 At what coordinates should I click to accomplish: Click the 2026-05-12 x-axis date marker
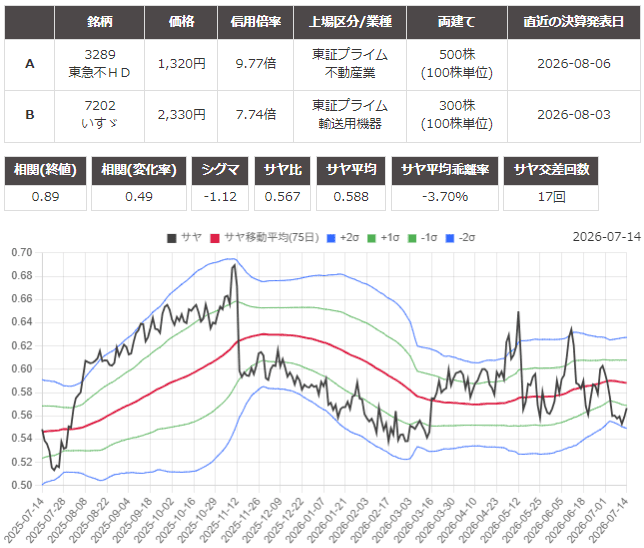tap(503, 518)
